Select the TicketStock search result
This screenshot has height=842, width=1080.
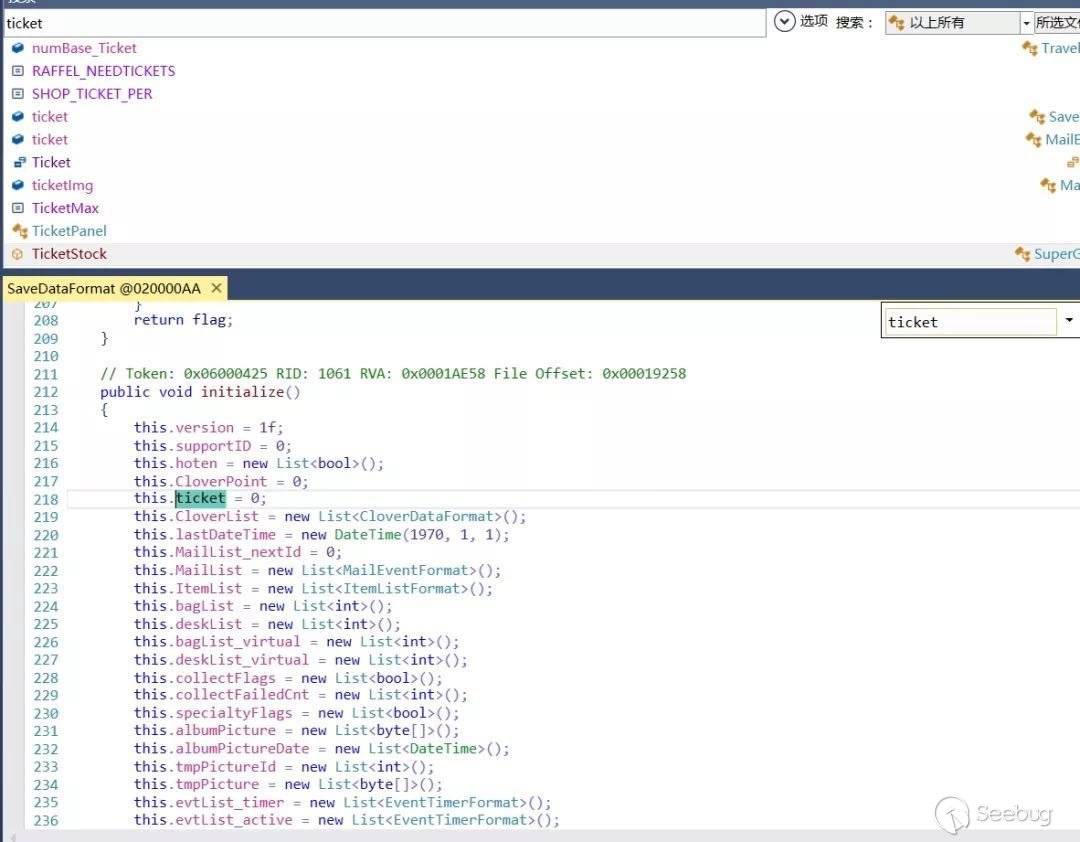(69, 254)
